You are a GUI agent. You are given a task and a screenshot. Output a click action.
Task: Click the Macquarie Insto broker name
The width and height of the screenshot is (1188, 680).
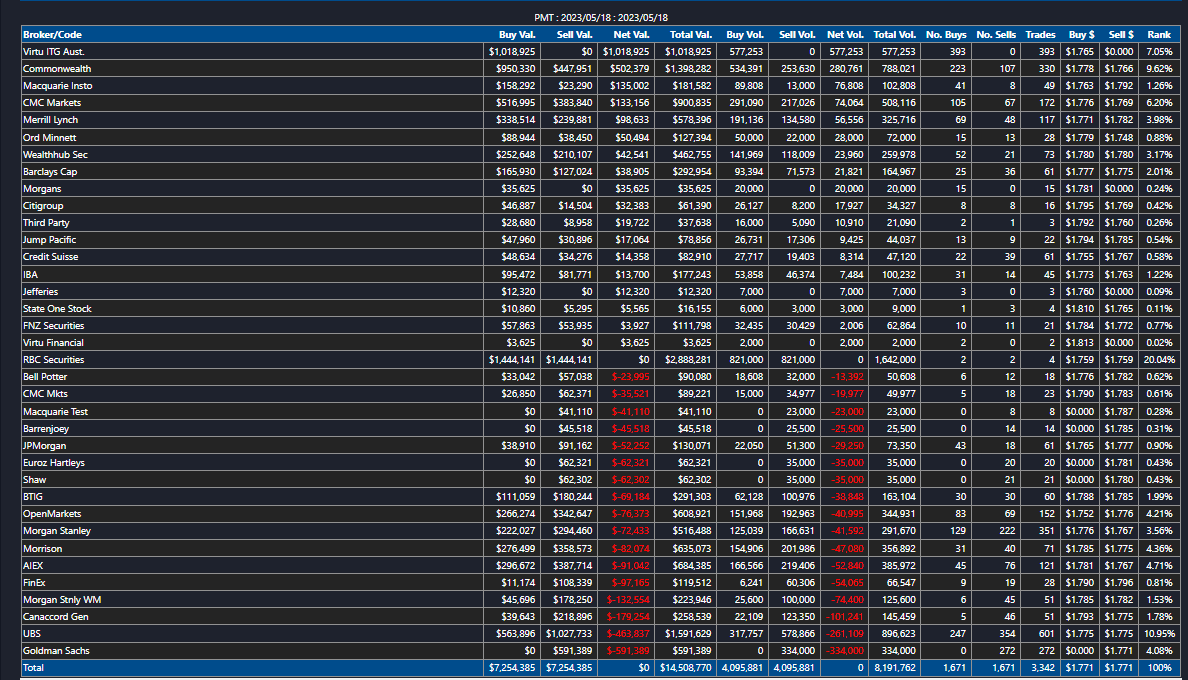point(58,86)
